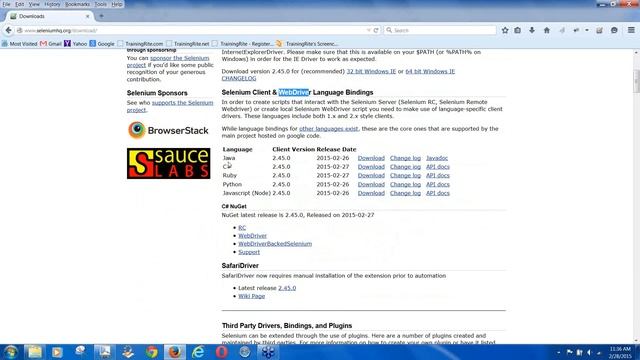Open the Yahoo bookmark

(76, 44)
